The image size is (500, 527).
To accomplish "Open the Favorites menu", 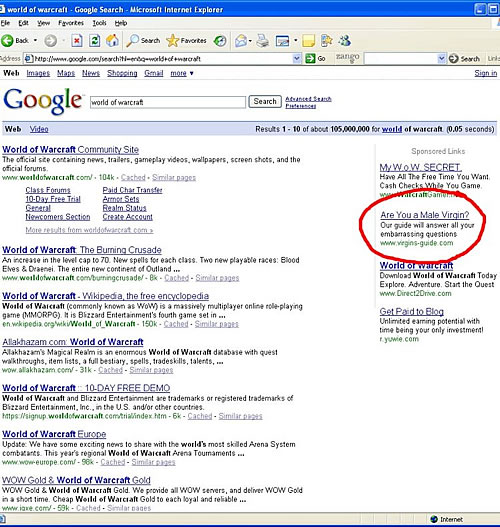I will [x=71, y=23].
